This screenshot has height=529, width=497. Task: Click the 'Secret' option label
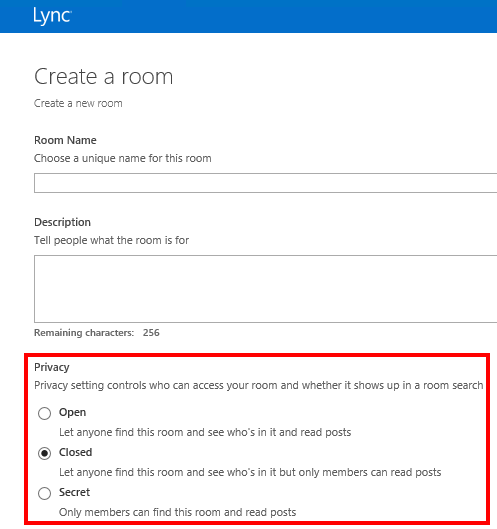tap(75, 492)
